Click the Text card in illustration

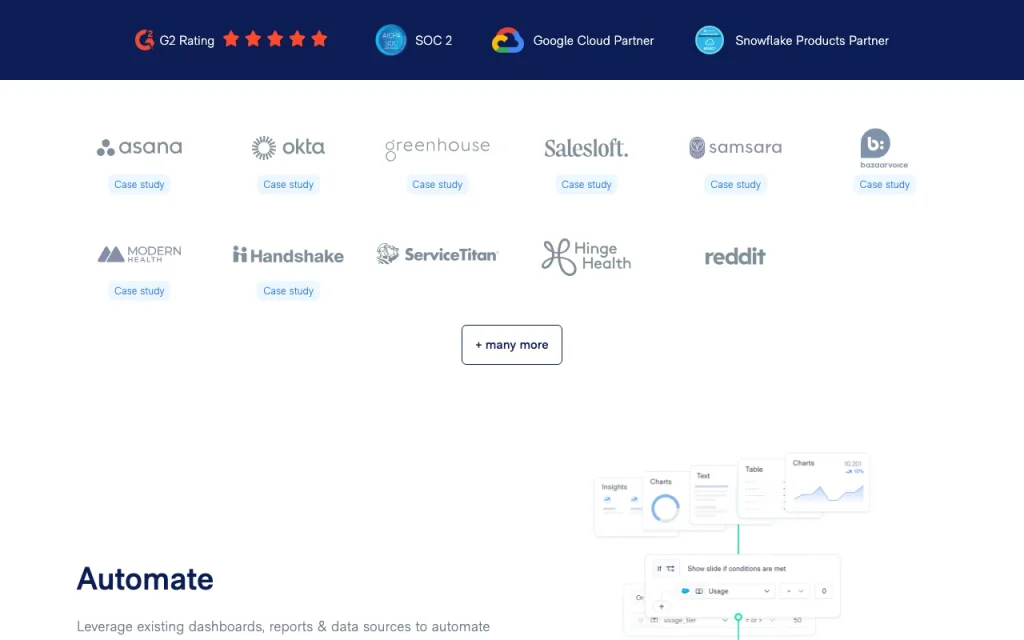click(712, 494)
